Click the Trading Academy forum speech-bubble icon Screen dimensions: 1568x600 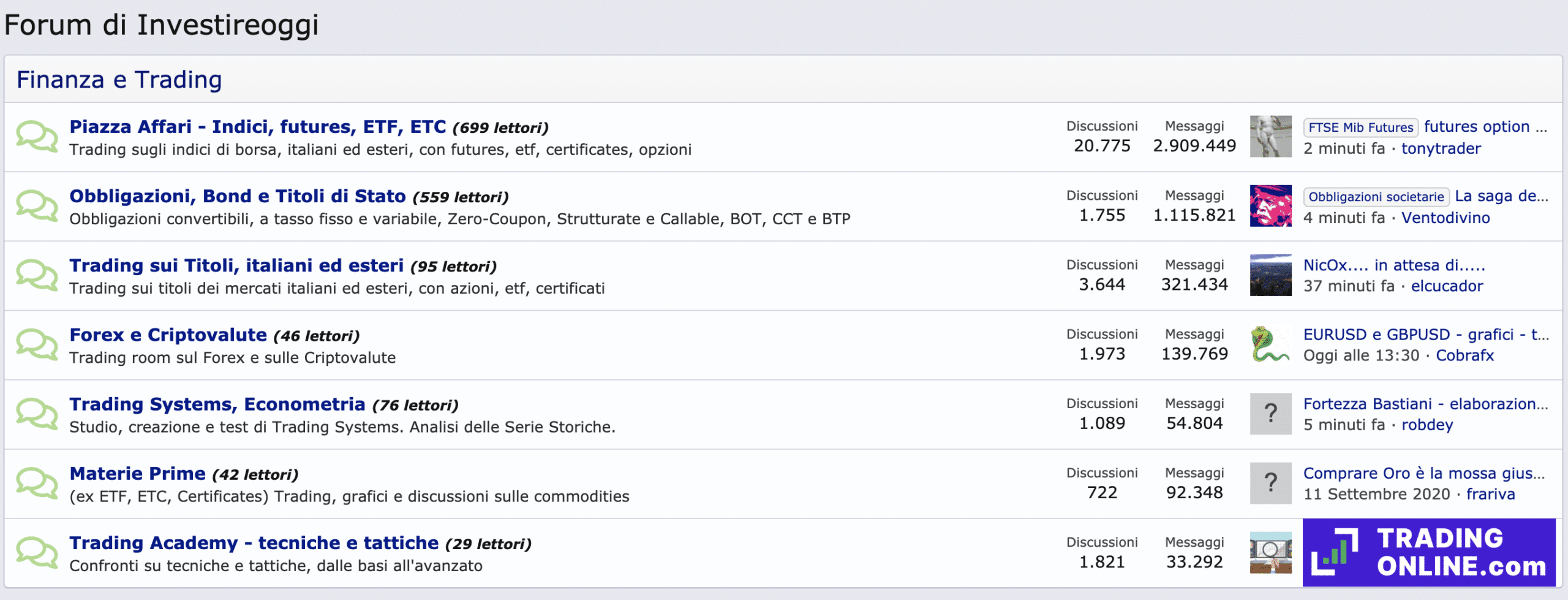pyautogui.click(x=37, y=552)
